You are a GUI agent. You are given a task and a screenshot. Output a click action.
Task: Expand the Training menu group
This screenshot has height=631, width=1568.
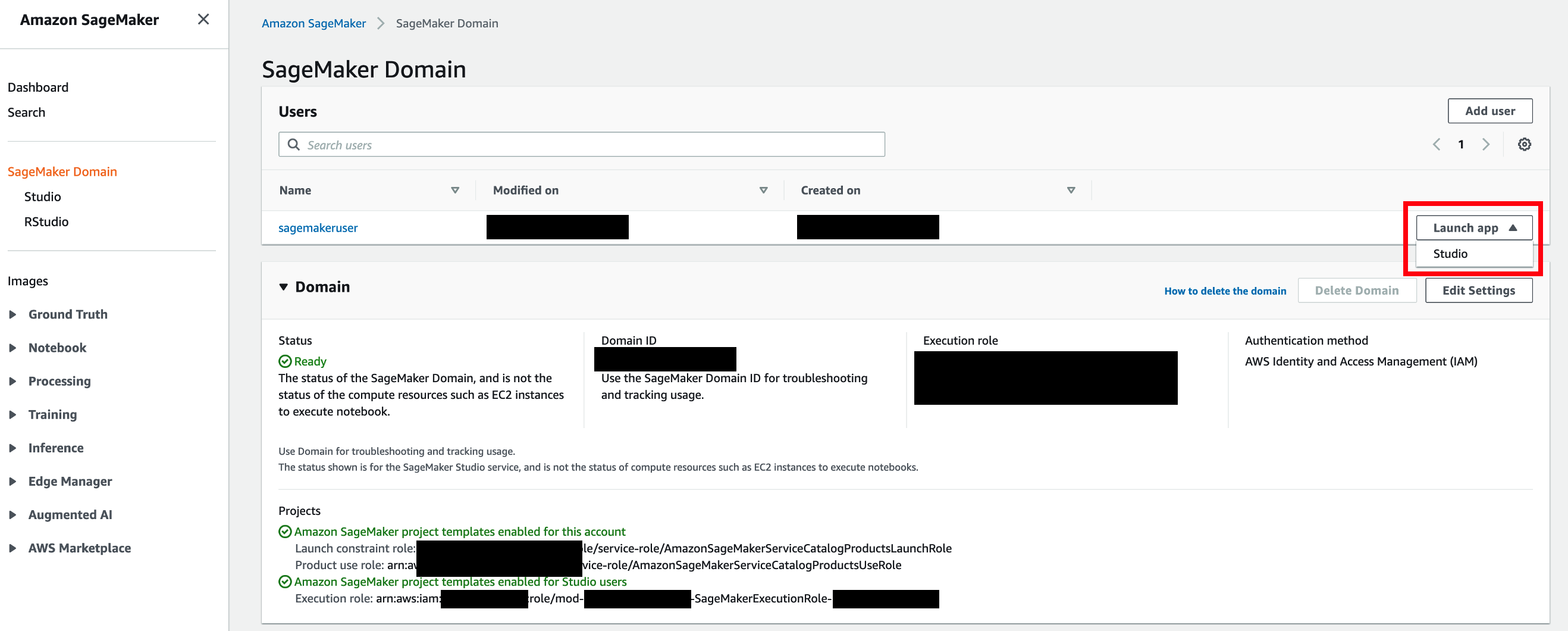pos(12,415)
